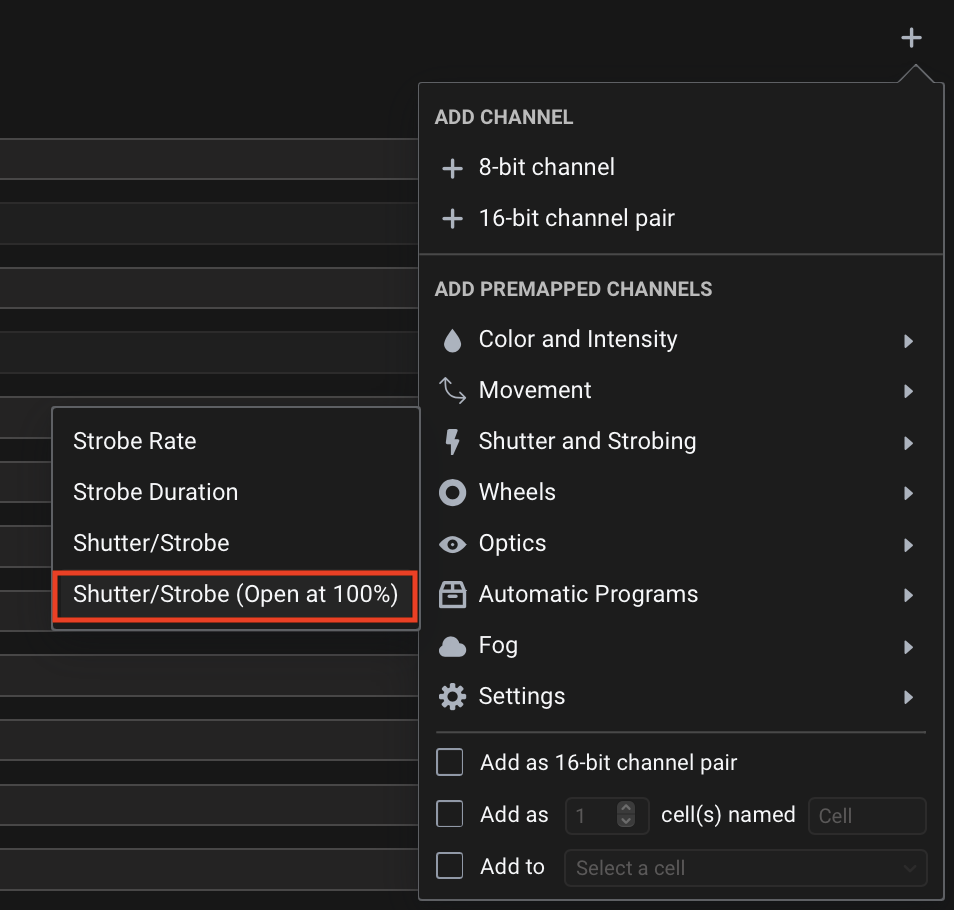
Task: Click the droplet Color and Intensity icon
Action: [x=452, y=341]
